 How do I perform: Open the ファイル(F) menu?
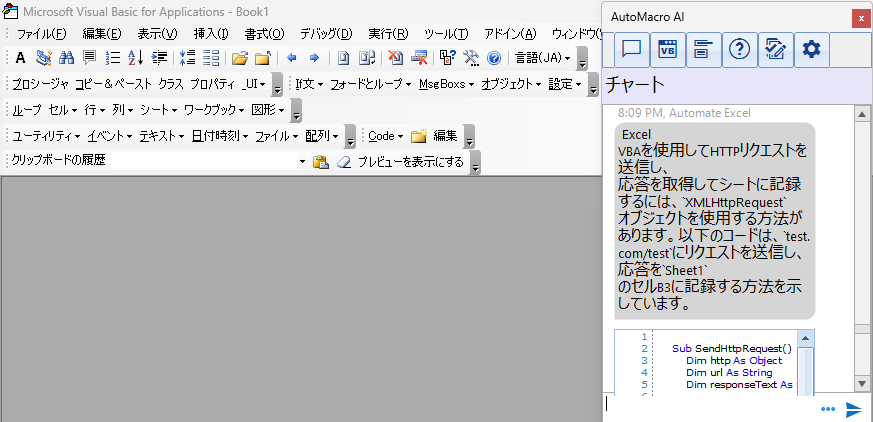click(x=42, y=33)
